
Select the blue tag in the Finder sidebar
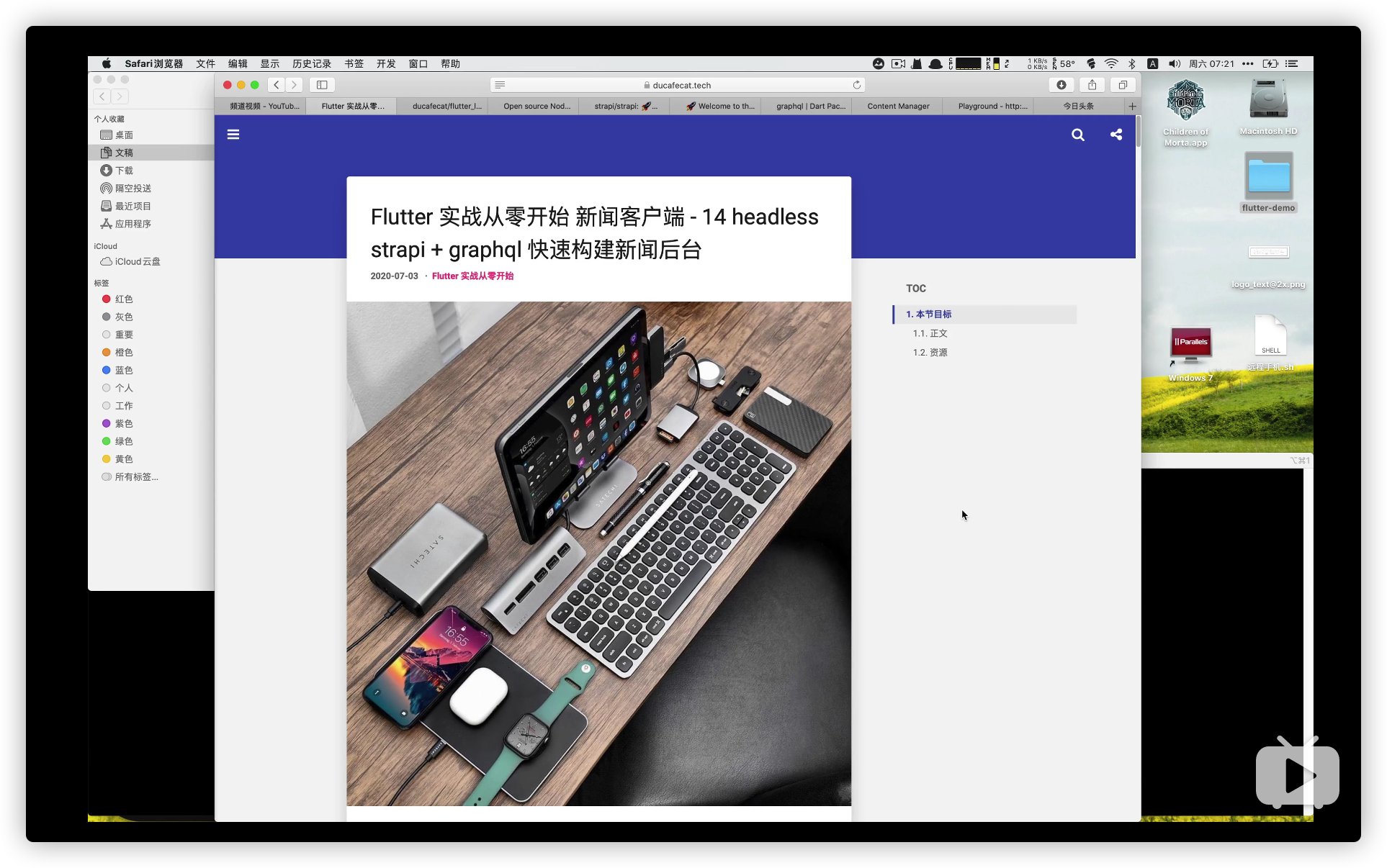[x=123, y=370]
